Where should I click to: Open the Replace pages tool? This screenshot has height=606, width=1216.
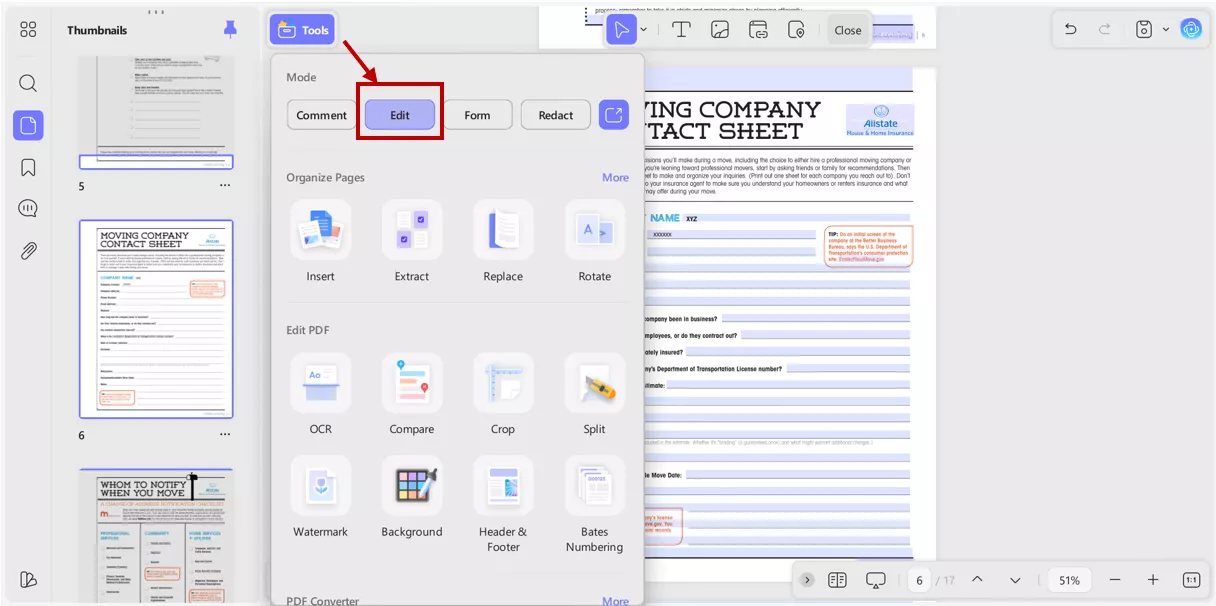[x=503, y=241]
